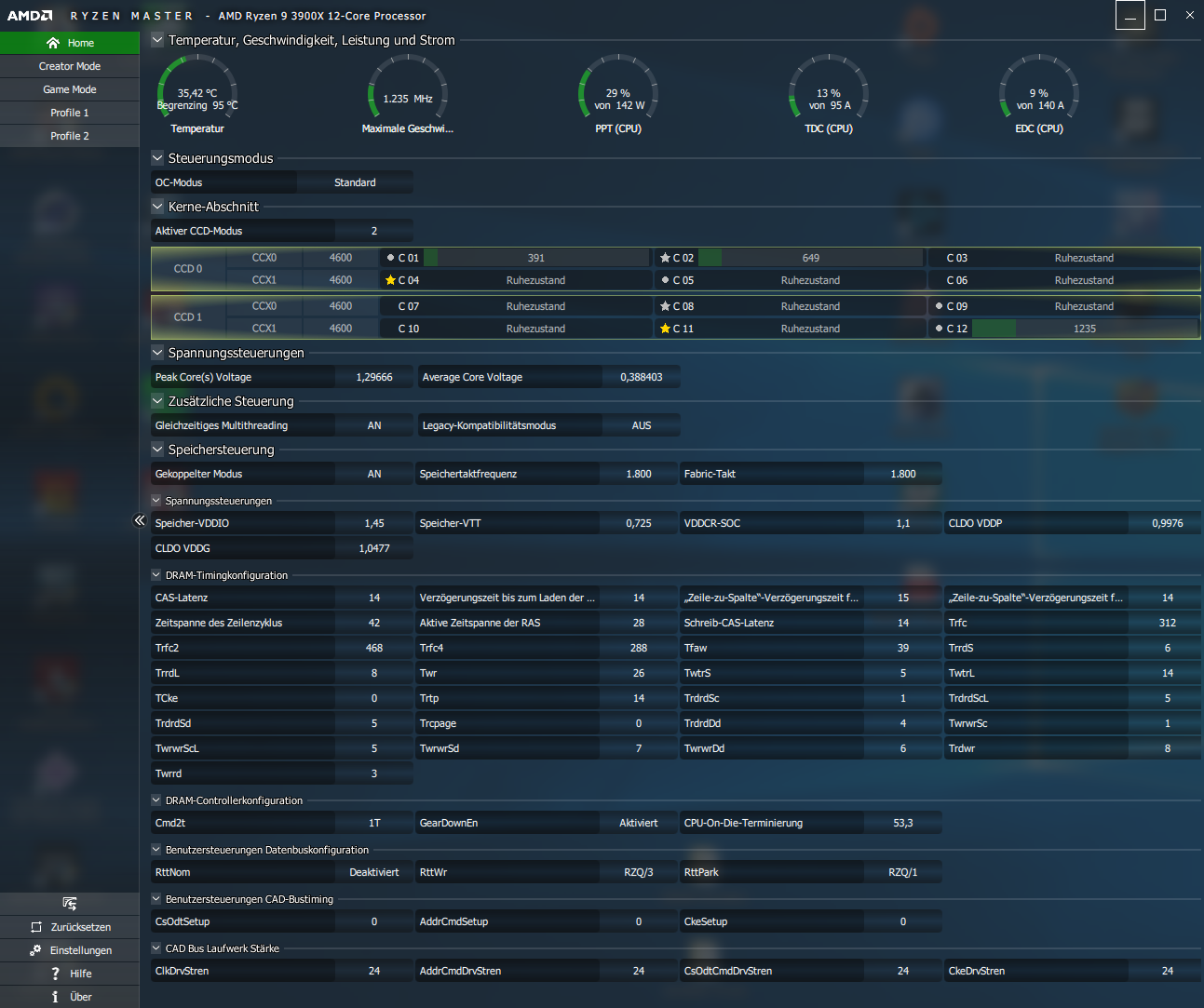Collapse Benutzersteuerungen Datenbuskonfiguration section

click(156, 850)
